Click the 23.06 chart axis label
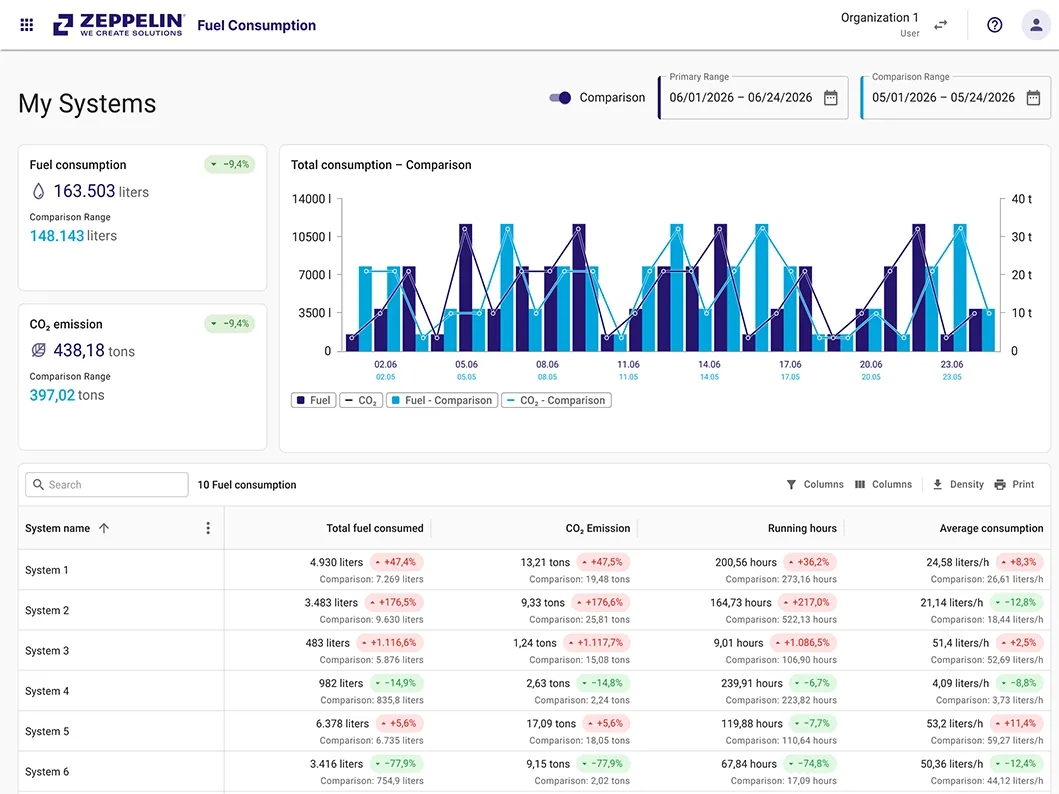 952,364
